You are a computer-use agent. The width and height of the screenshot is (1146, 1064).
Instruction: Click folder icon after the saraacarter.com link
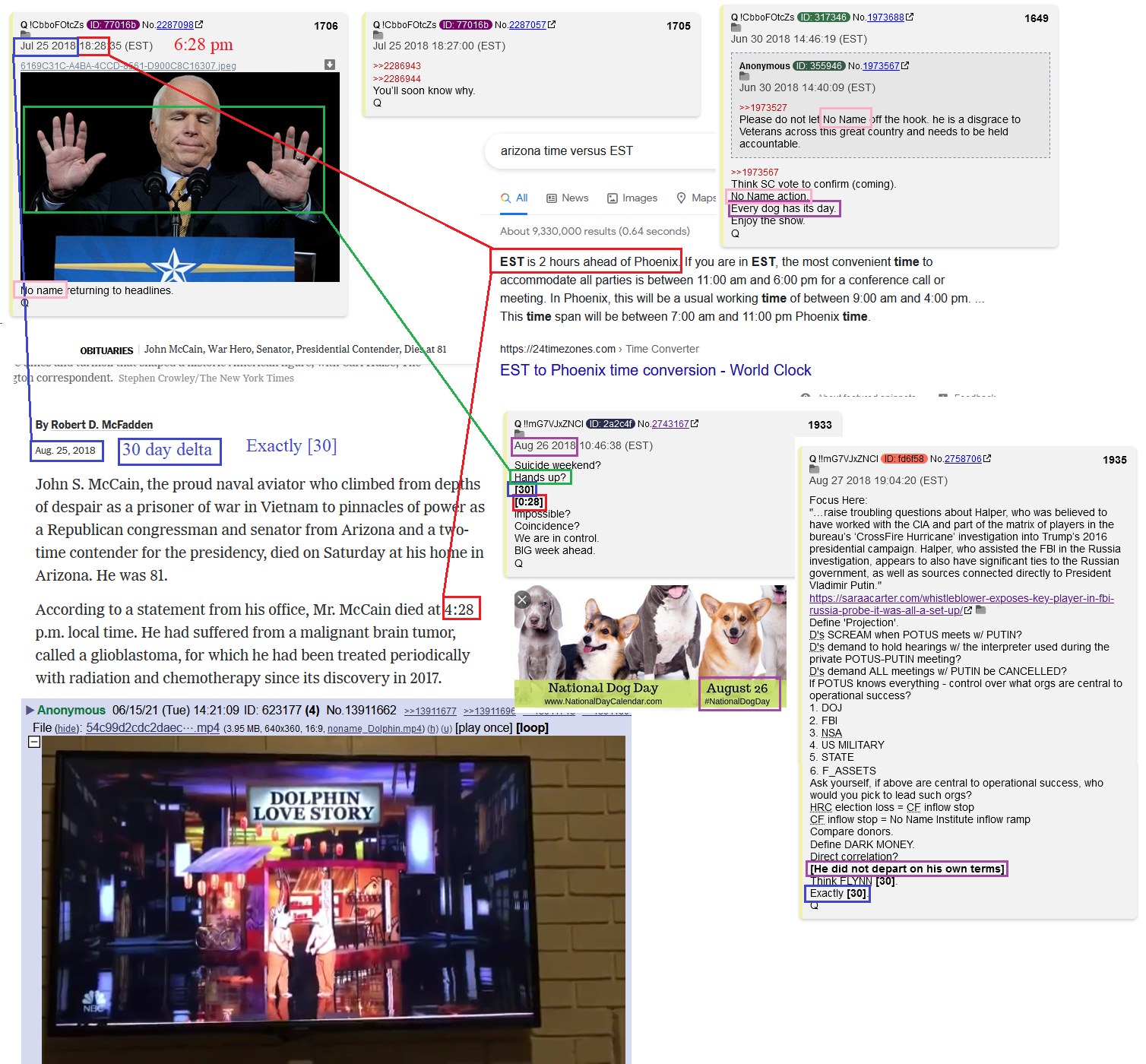980,610
